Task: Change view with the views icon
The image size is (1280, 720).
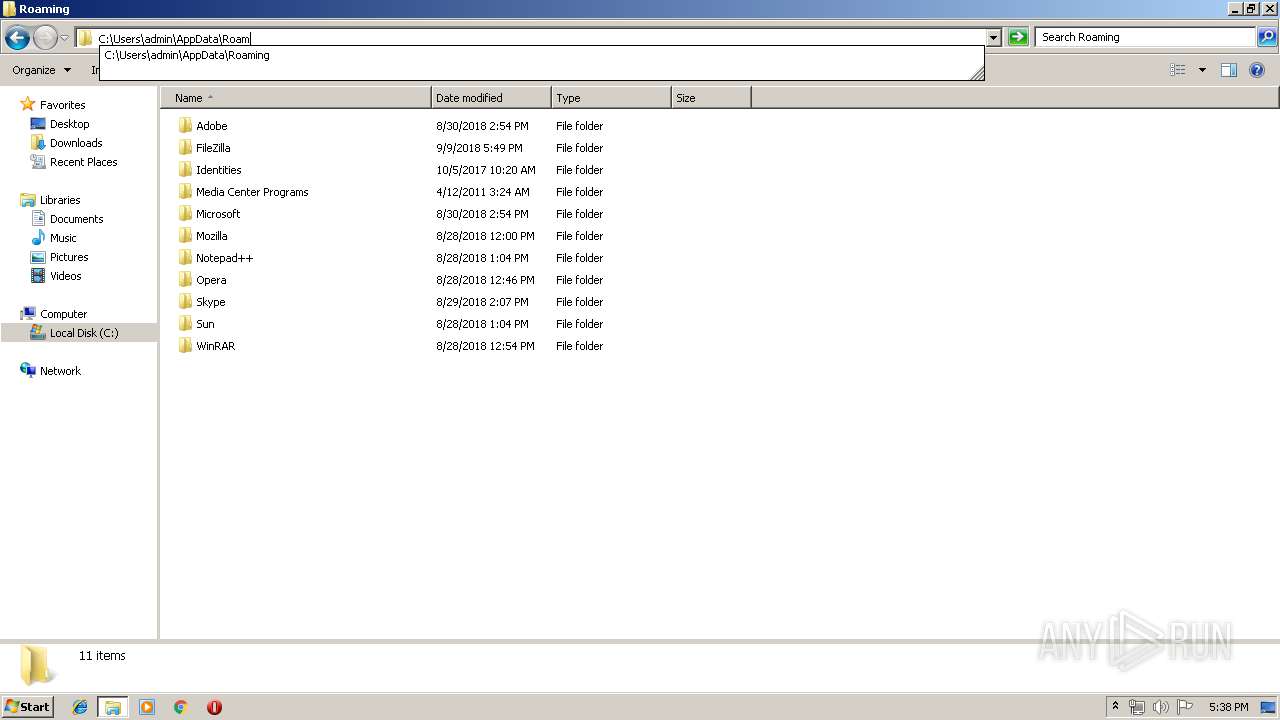Action: coord(1178,70)
